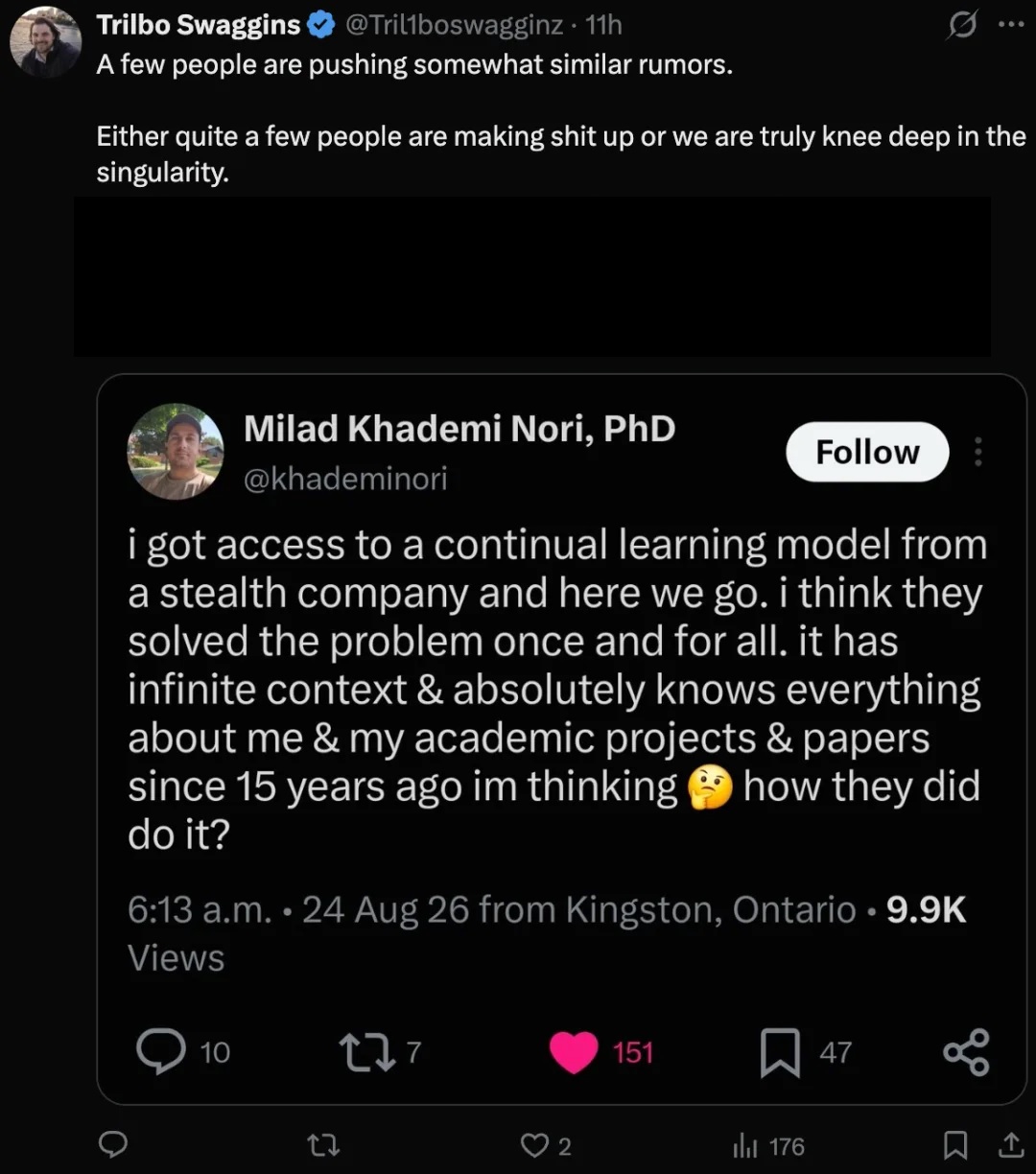The height and width of the screenshot is (1174, 1036).
Task: Open the quoted tweet's vertical dots menu
Action: 977,452
